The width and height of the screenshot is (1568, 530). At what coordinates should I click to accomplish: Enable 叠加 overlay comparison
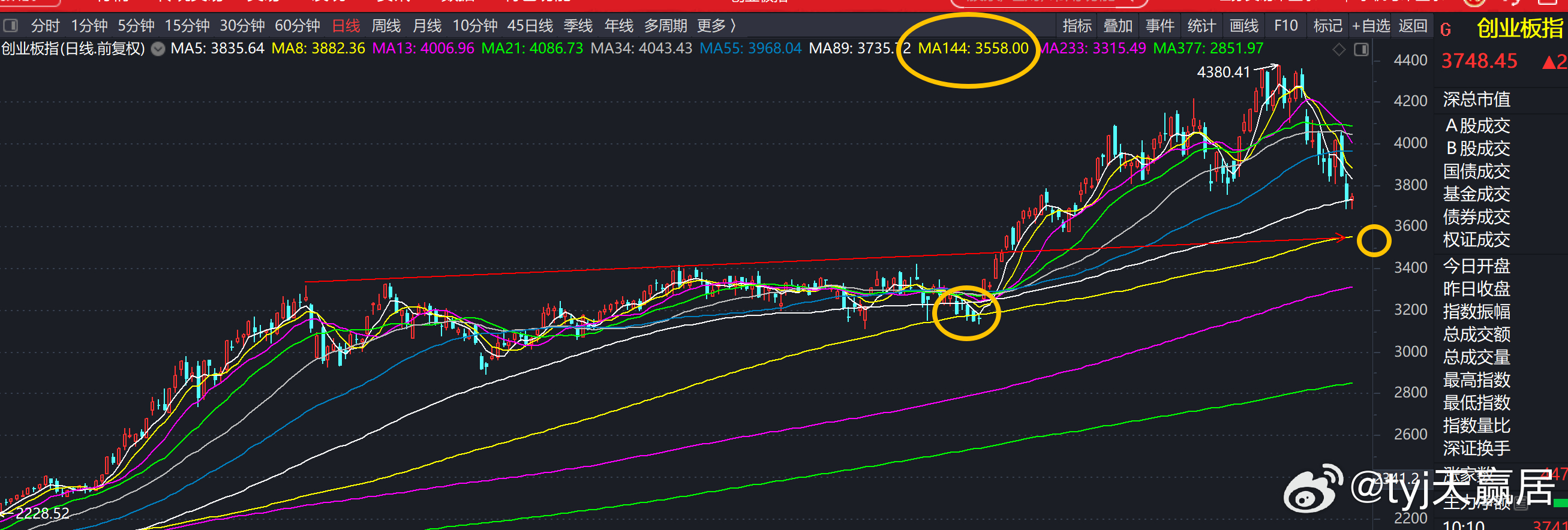[x=1118, y=26]
